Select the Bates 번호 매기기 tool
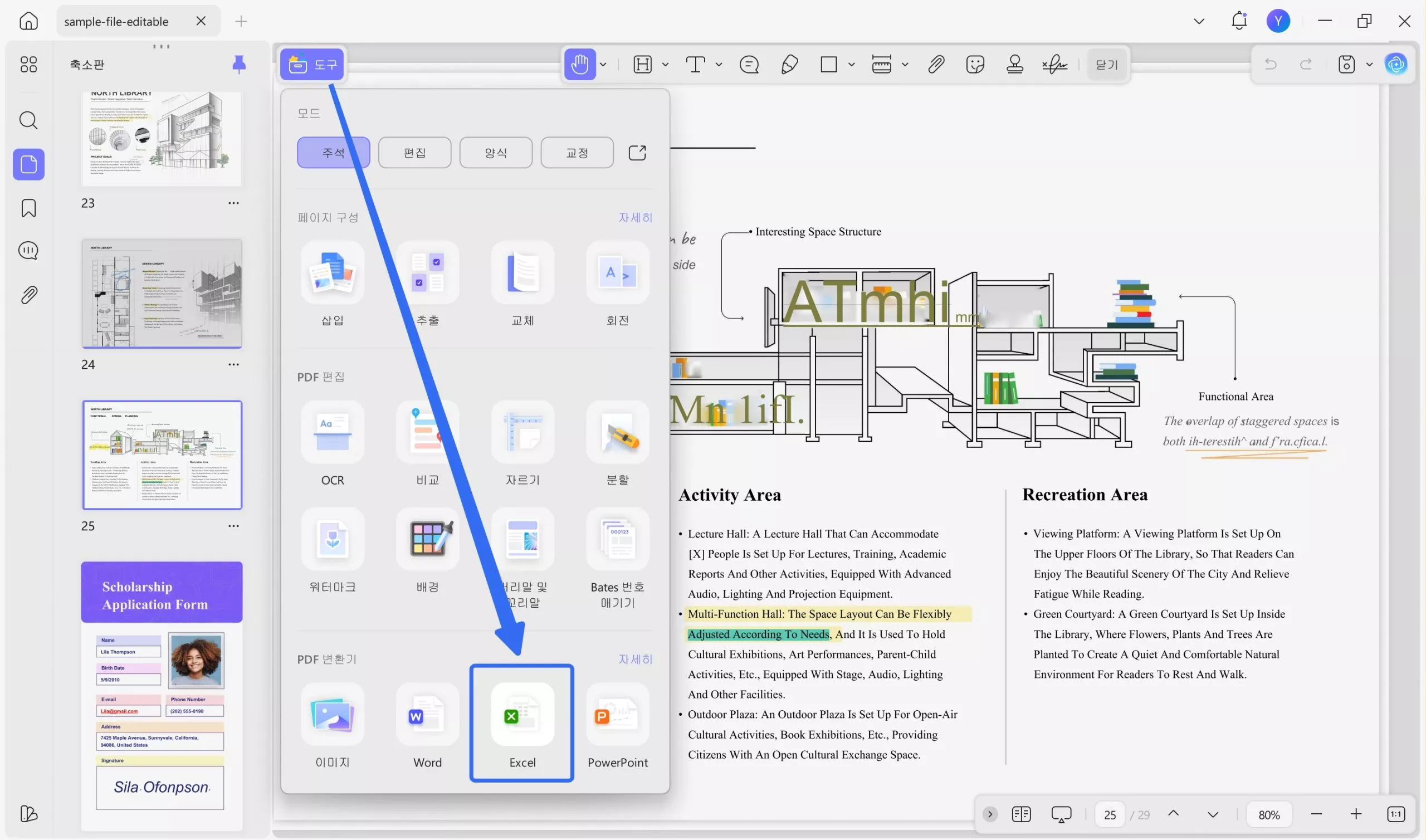This screenshot has width=1426, height=840. click(617, 539)
